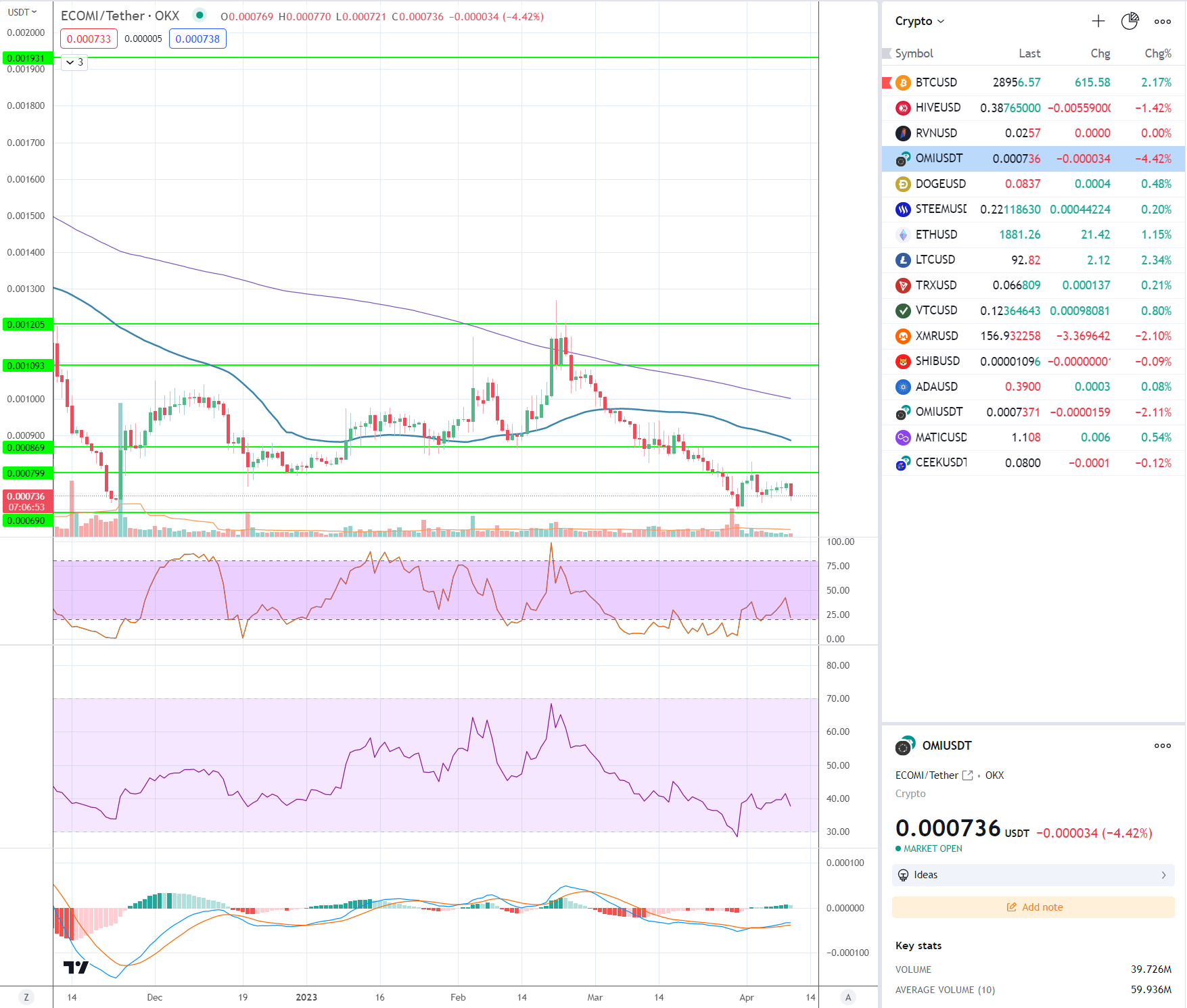Click the 0.000869 price line label
The image size is (1187, 1008).
click(26, 448)
